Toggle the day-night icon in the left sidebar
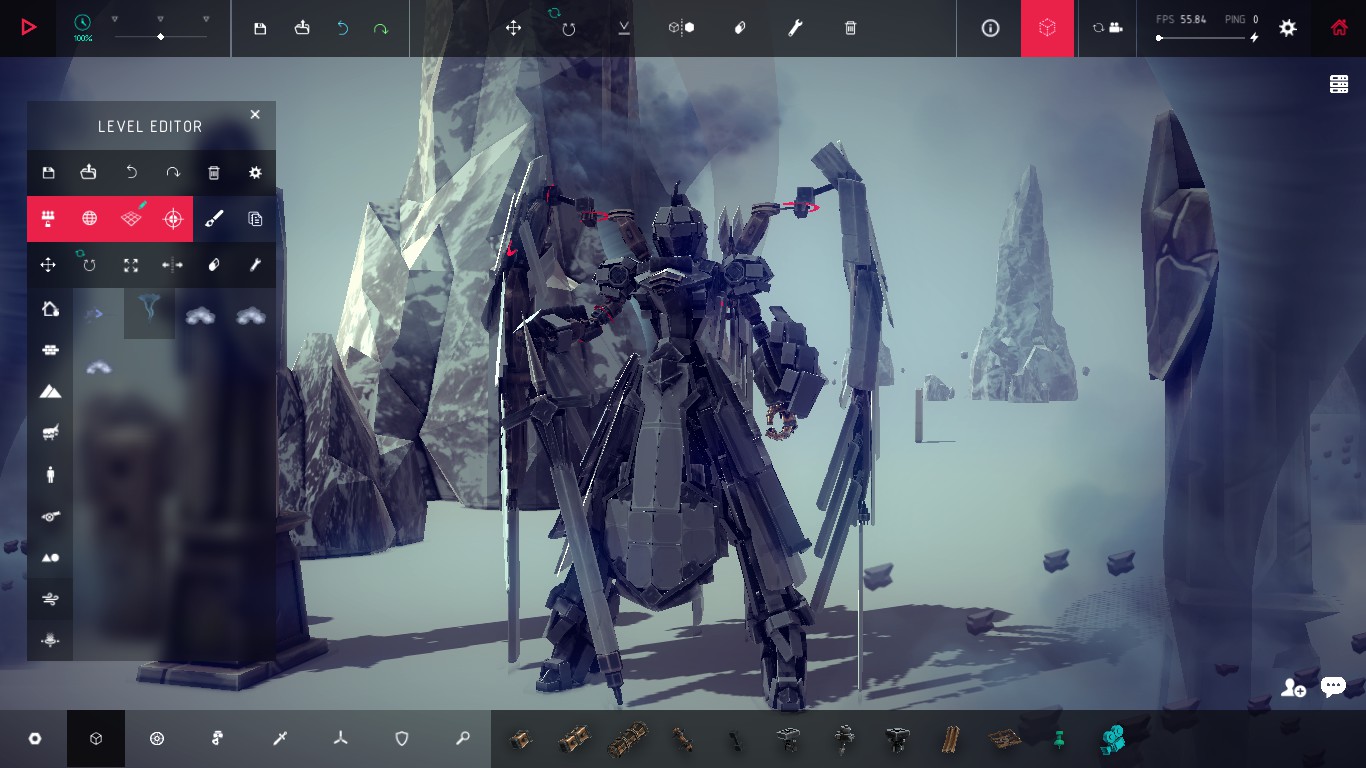Image resolution: width=1366 pixels, height=768 pixels. coord(50,557)
